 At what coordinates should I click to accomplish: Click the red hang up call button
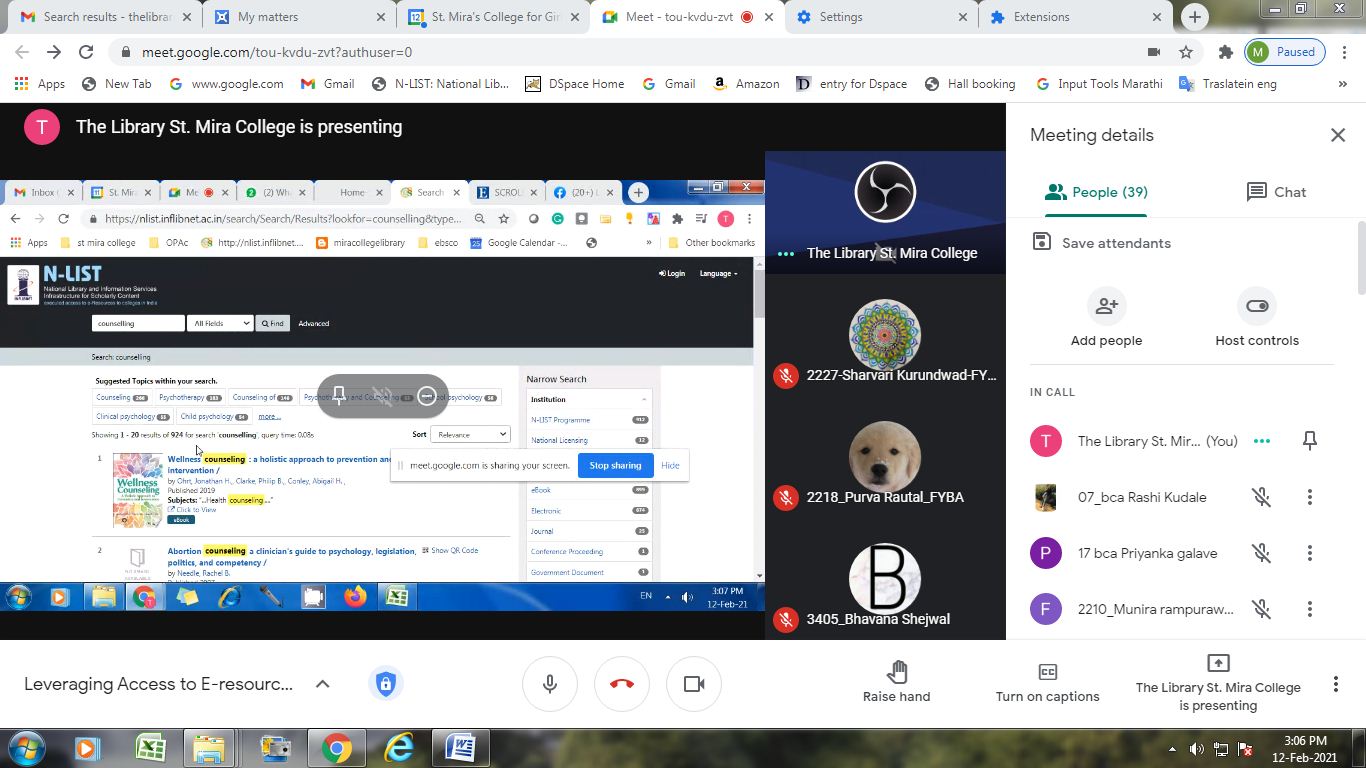(622, 684)
